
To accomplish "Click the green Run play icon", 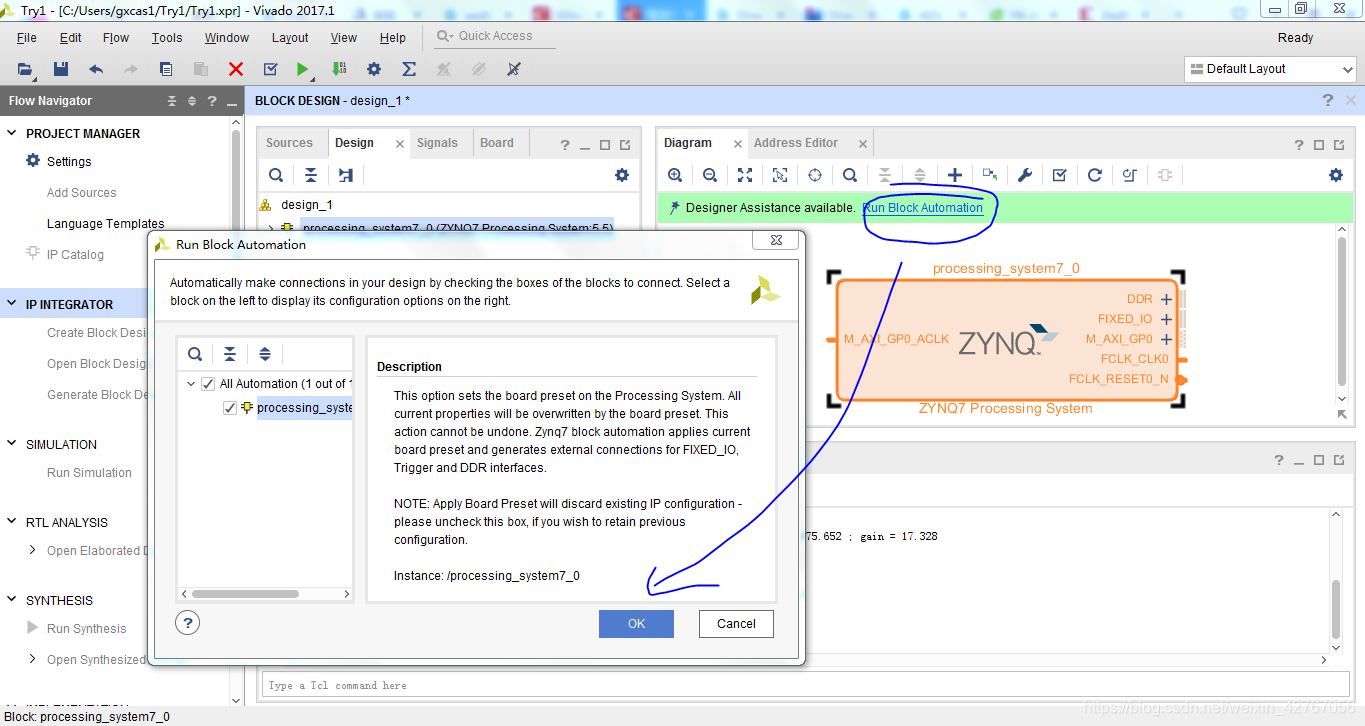I will [x=302, y=69].
